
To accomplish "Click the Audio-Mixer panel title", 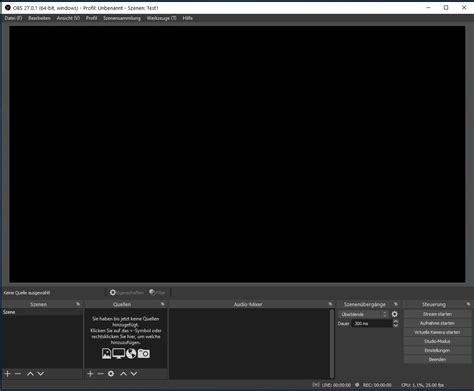I will coord(248,304).
